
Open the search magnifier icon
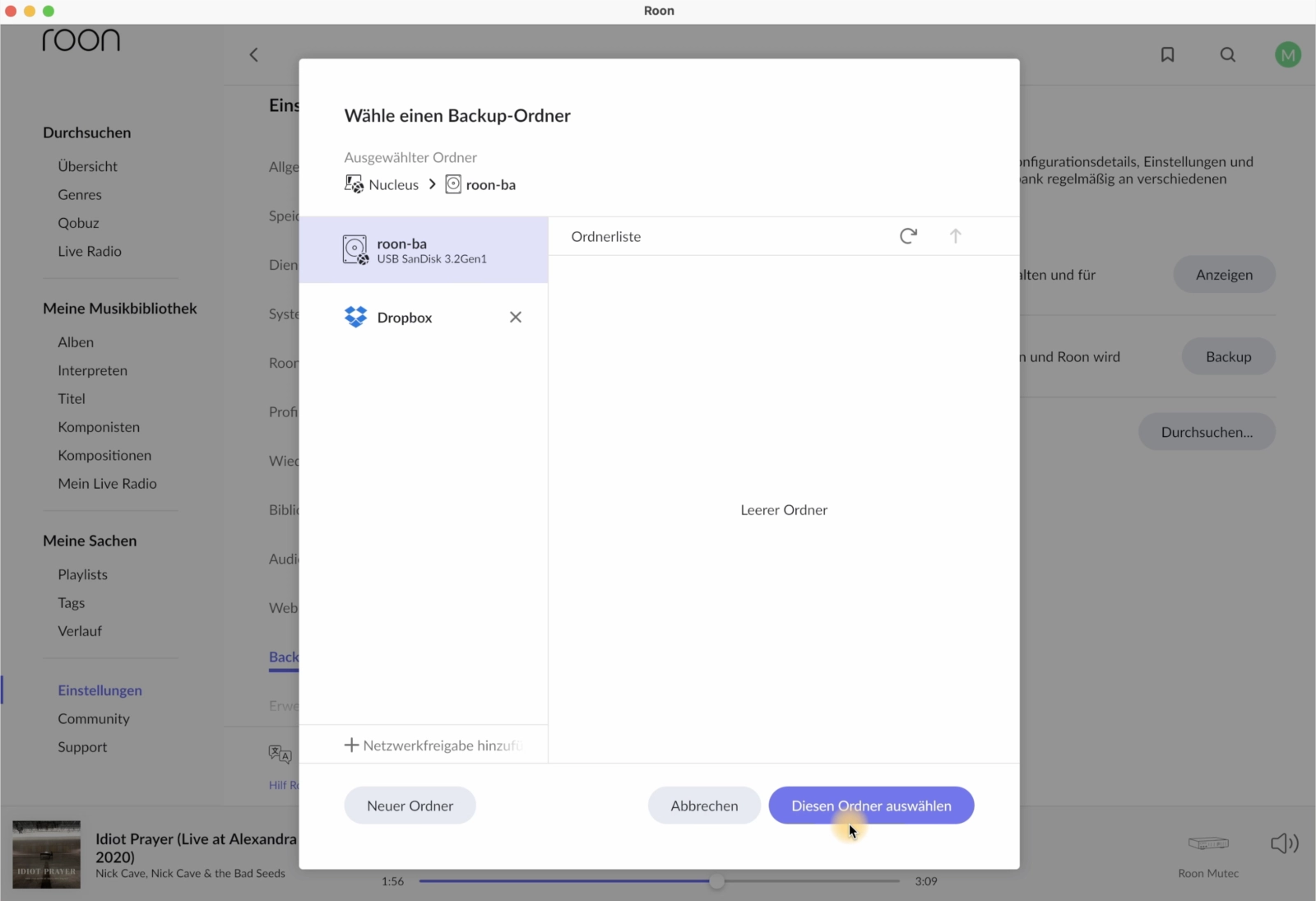pos(1228,54)
